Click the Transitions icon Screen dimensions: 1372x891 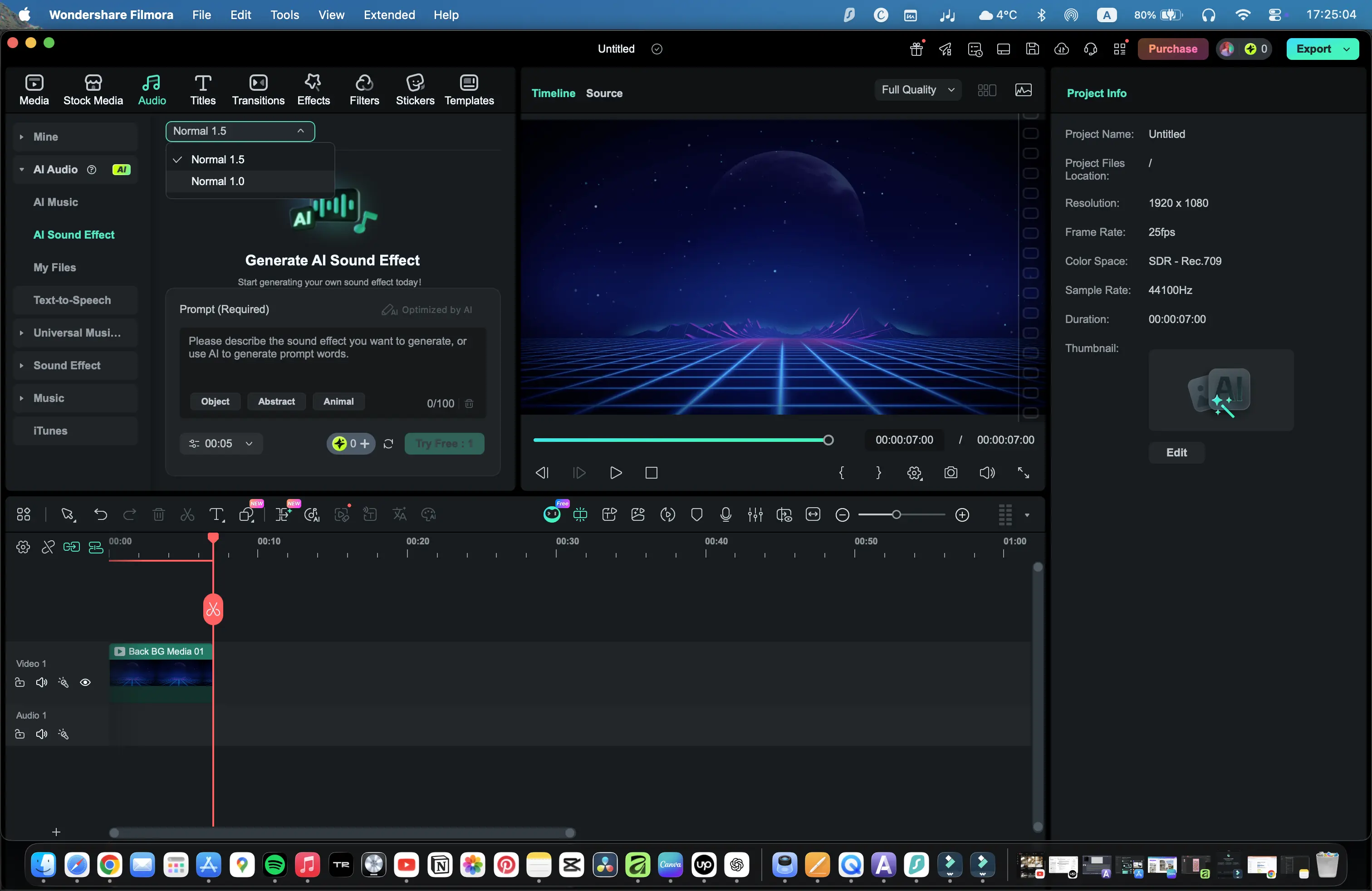(258, 89)
